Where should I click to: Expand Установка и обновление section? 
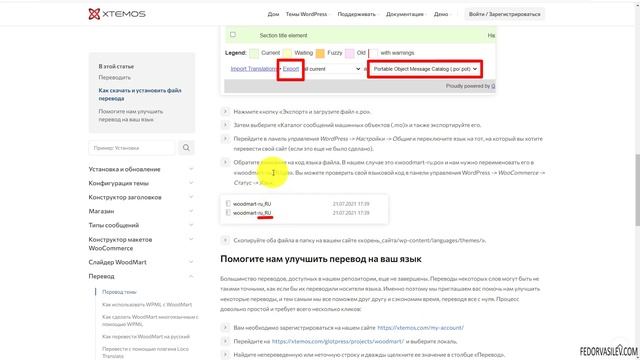141,169
